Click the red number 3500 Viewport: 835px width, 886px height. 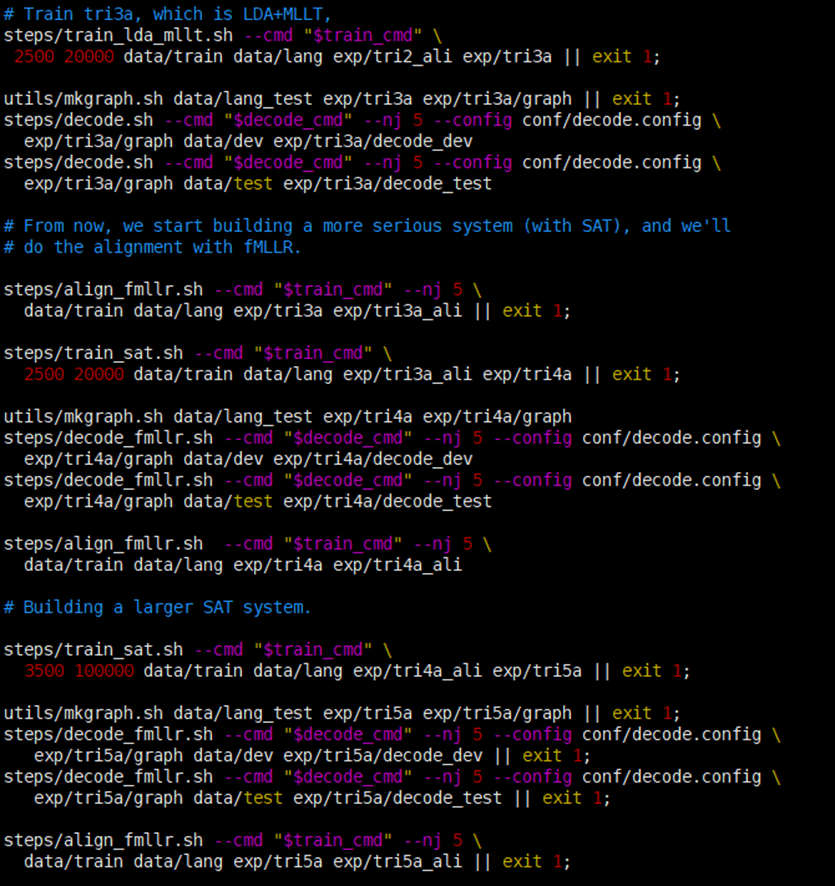[45, 671]
